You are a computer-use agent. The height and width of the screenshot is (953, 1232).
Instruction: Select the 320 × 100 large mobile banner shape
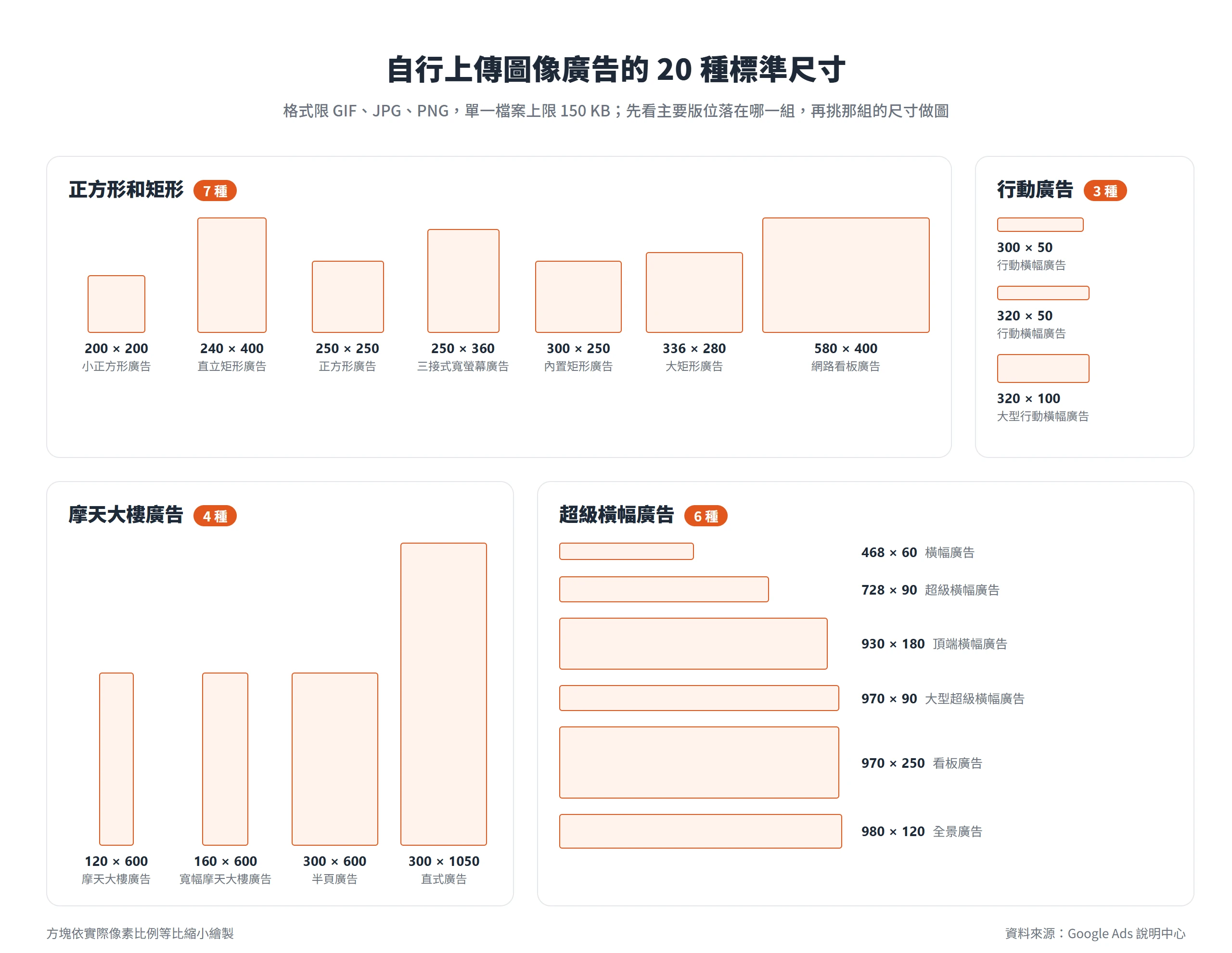[x=1043, y=368]
